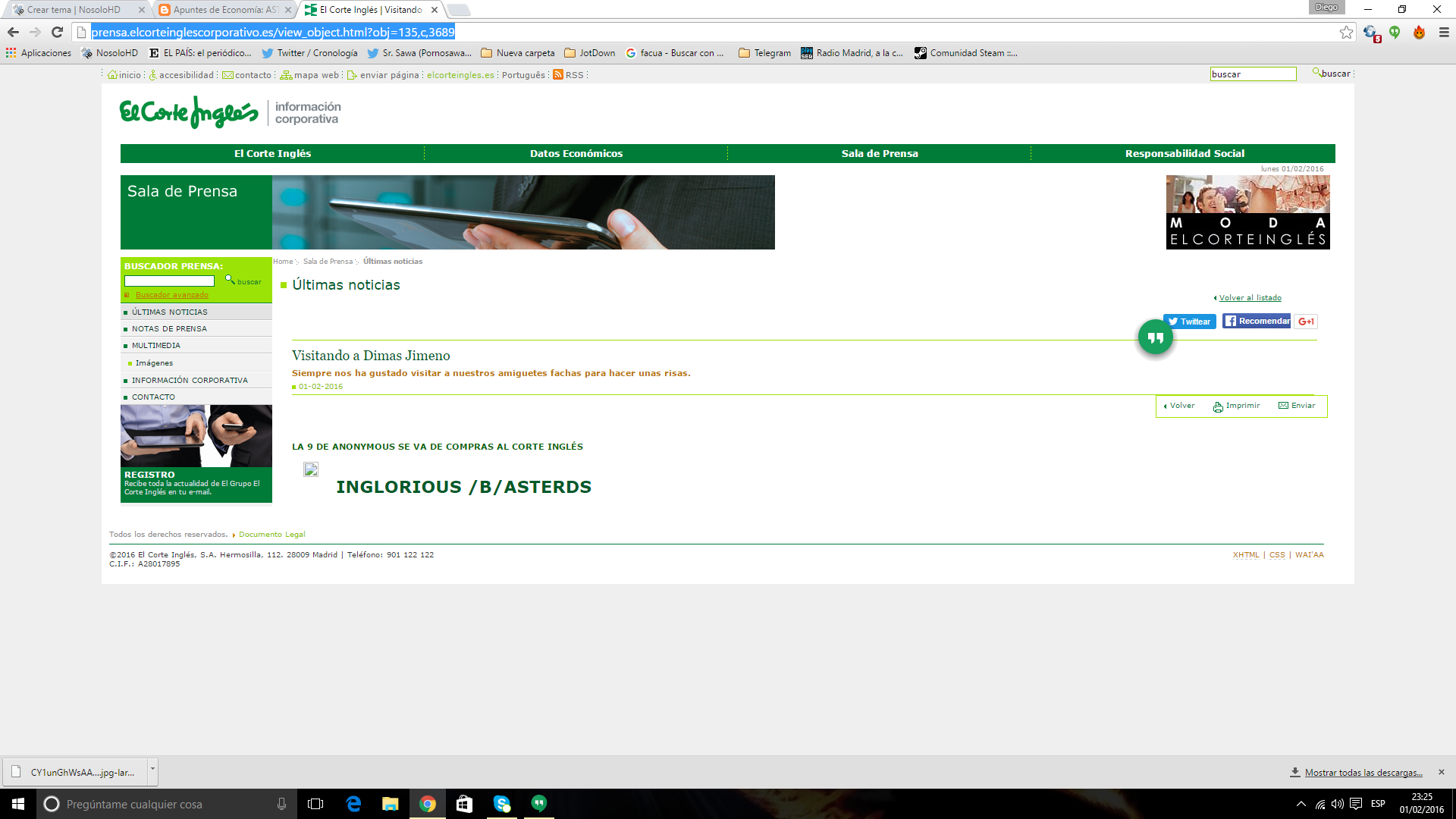Click Mostrar todas las descargas link
1456x819 pixels.
[x=1363, y=773]
